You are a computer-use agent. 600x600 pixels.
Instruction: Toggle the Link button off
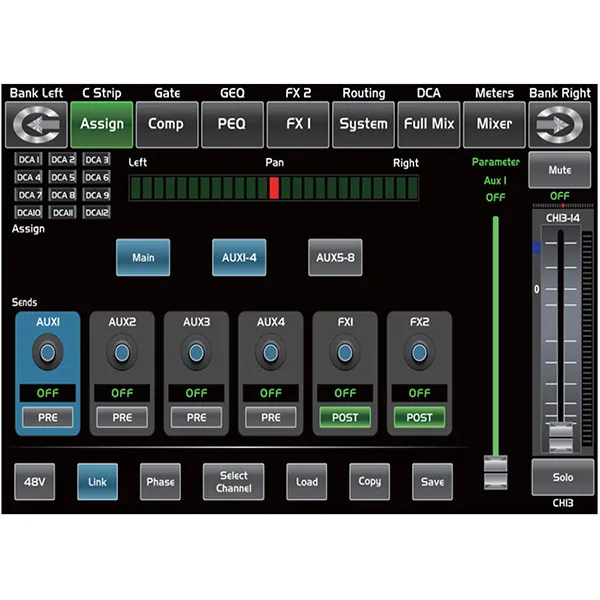pyautogui.click(x=97, y=481)
